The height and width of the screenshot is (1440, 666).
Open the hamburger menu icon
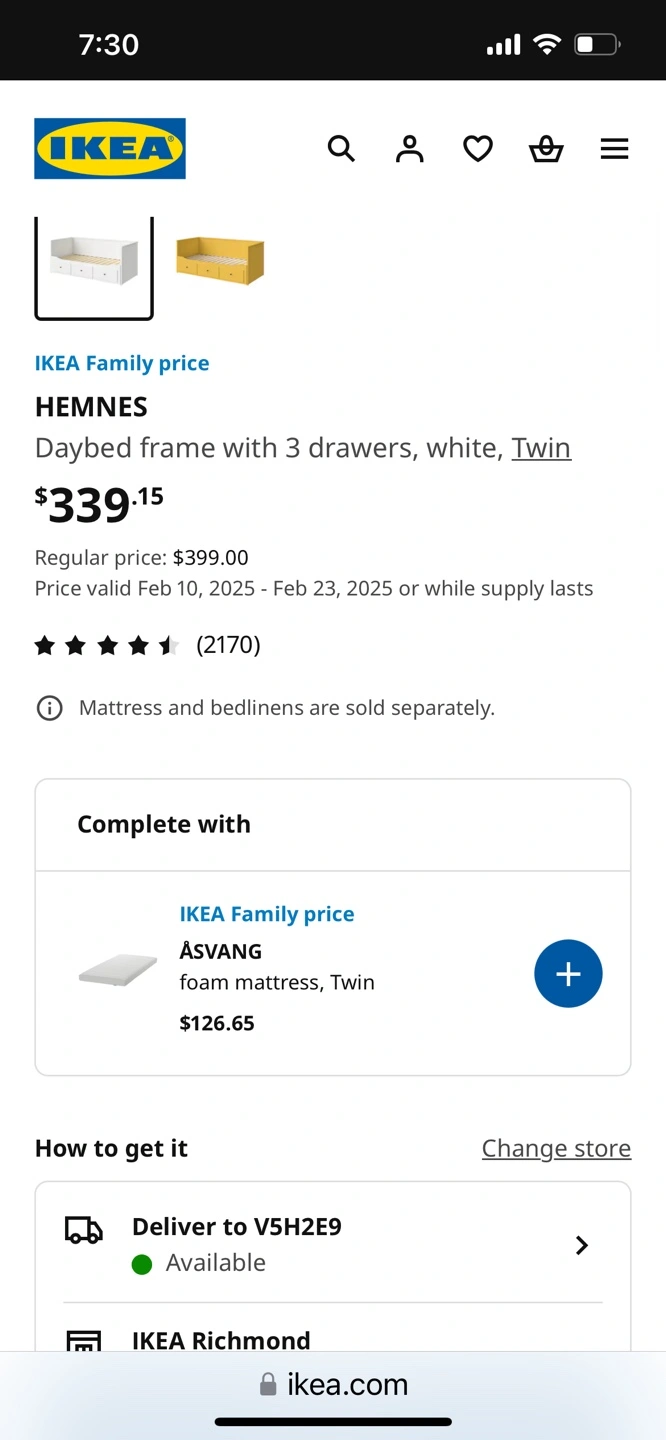(x=614, y=149)
